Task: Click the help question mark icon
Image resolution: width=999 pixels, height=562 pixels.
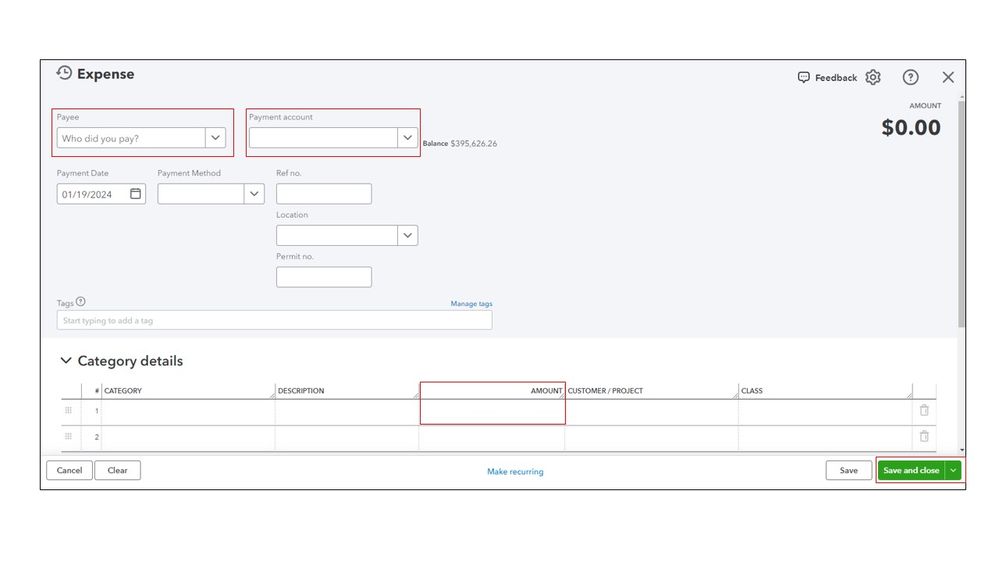Action: pyautogui.click(x=910, y=77)
